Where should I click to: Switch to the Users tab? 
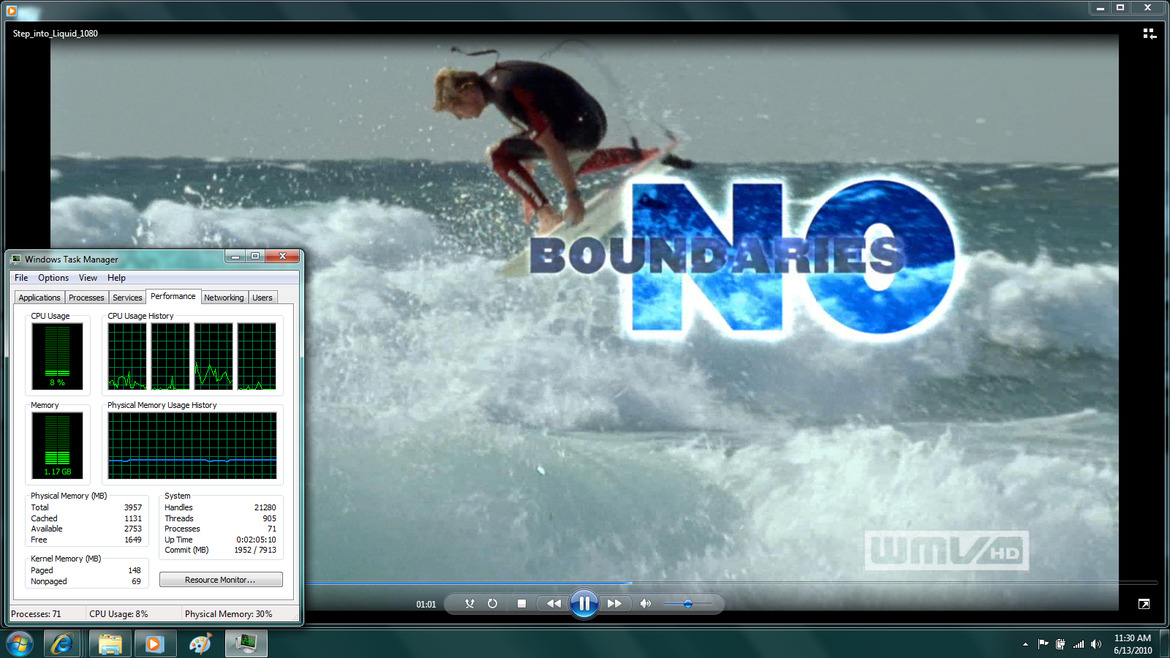tap(262, 298)
